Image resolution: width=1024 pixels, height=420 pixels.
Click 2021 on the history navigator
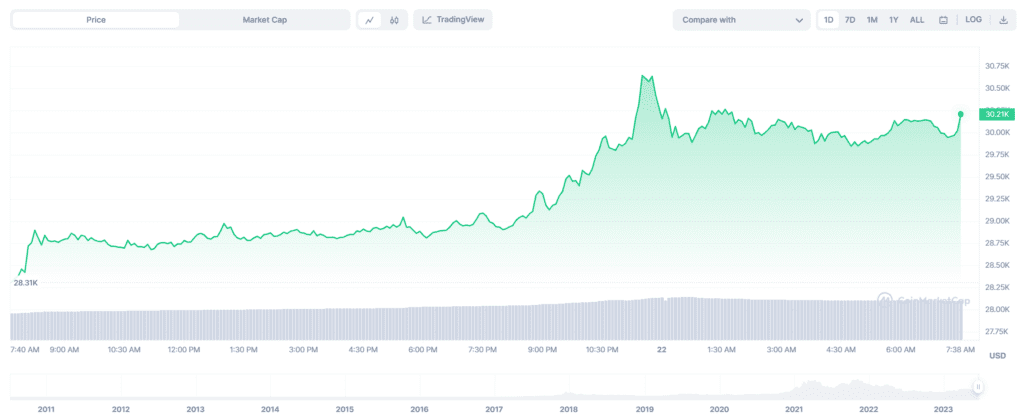[x=794, y=410]
